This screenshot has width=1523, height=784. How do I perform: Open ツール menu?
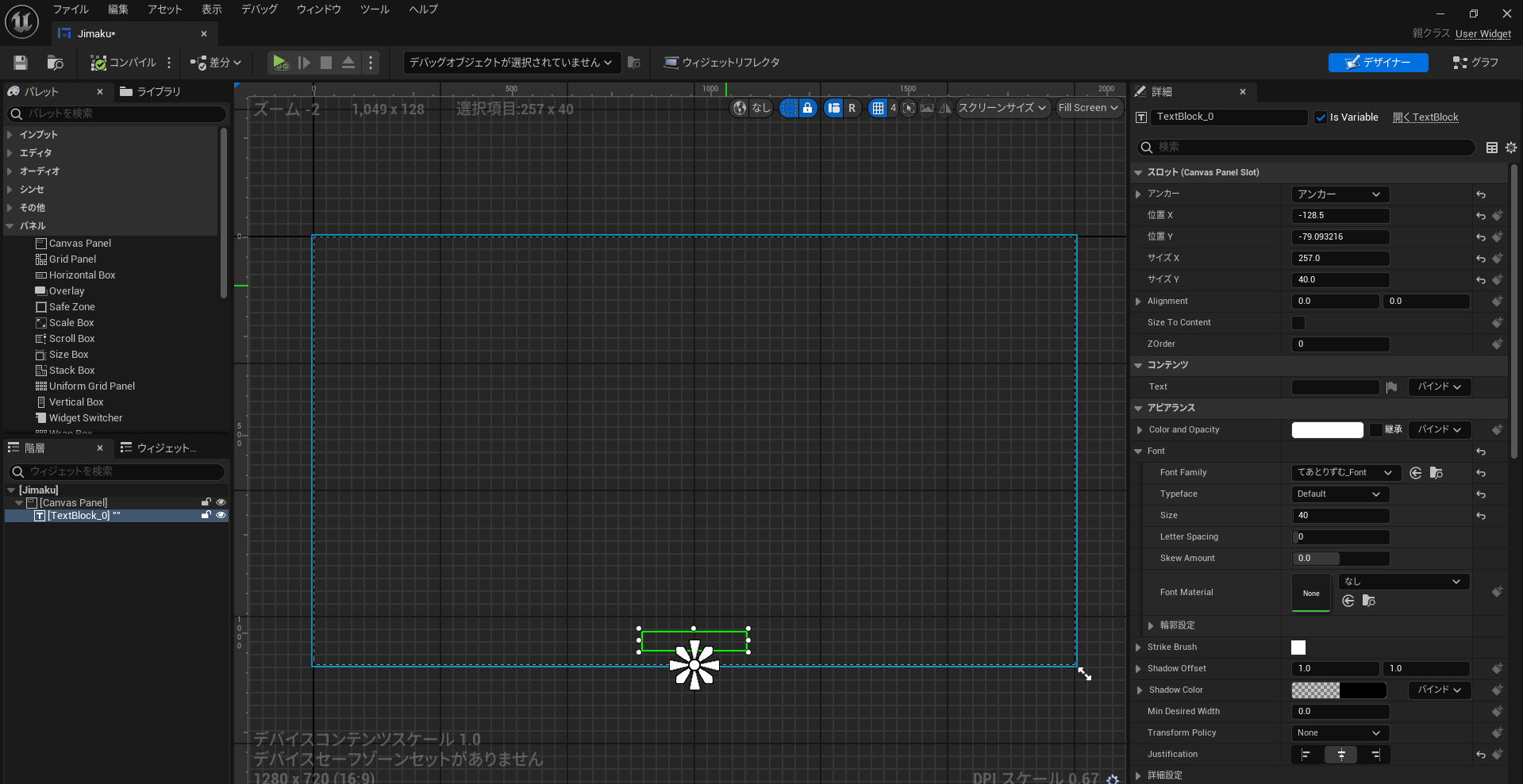pyautogui.click(x=375, y=10)
